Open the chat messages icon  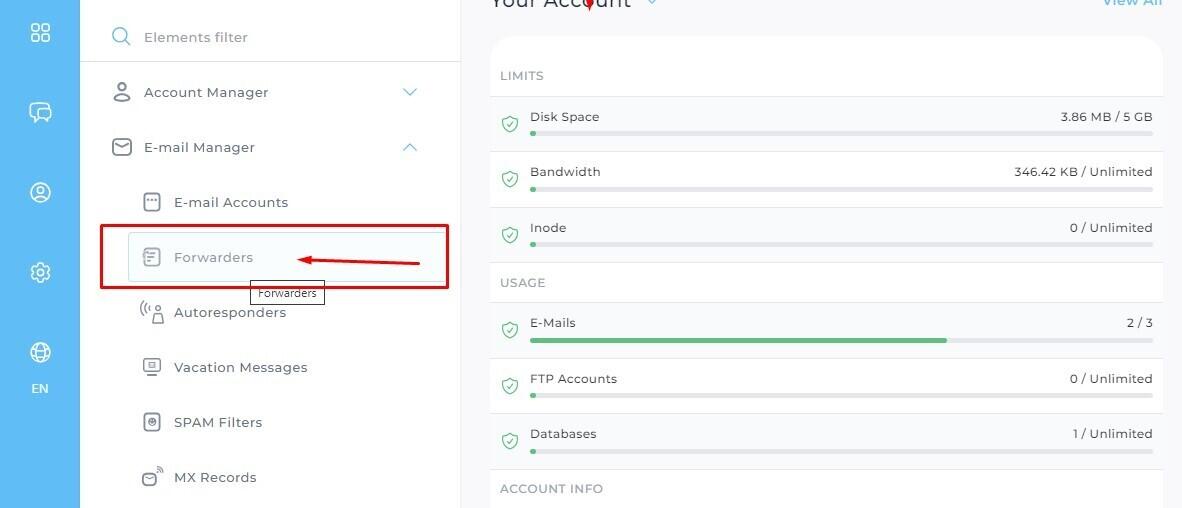pos(40,112)
